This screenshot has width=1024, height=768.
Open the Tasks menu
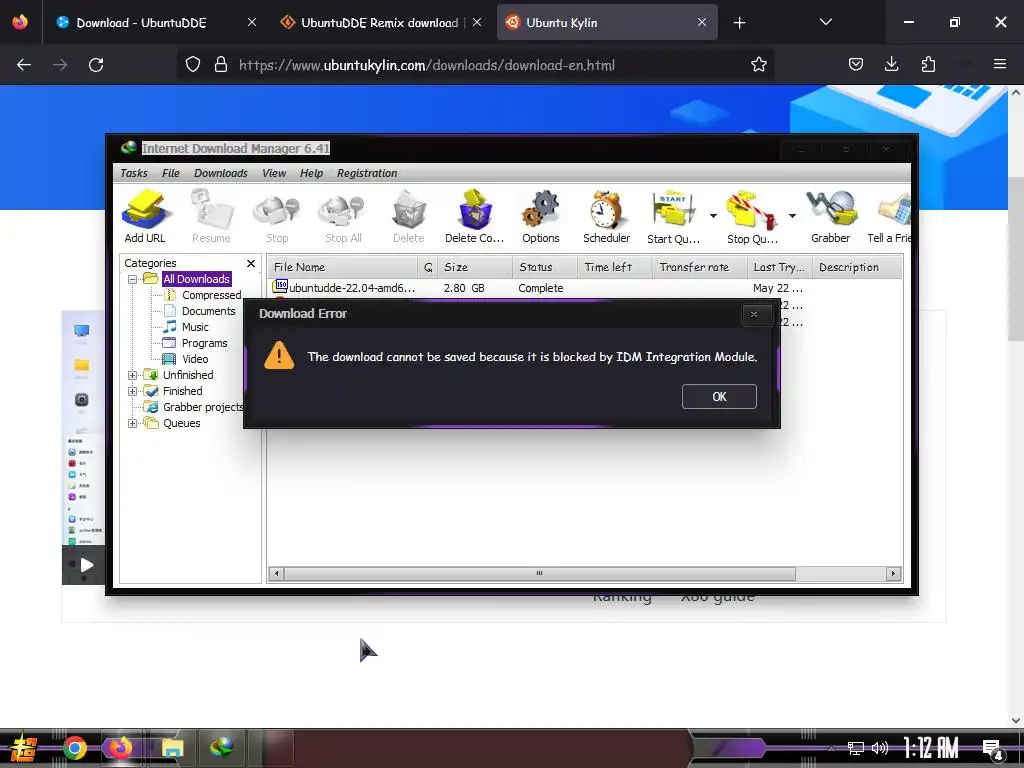coord(134,173)
